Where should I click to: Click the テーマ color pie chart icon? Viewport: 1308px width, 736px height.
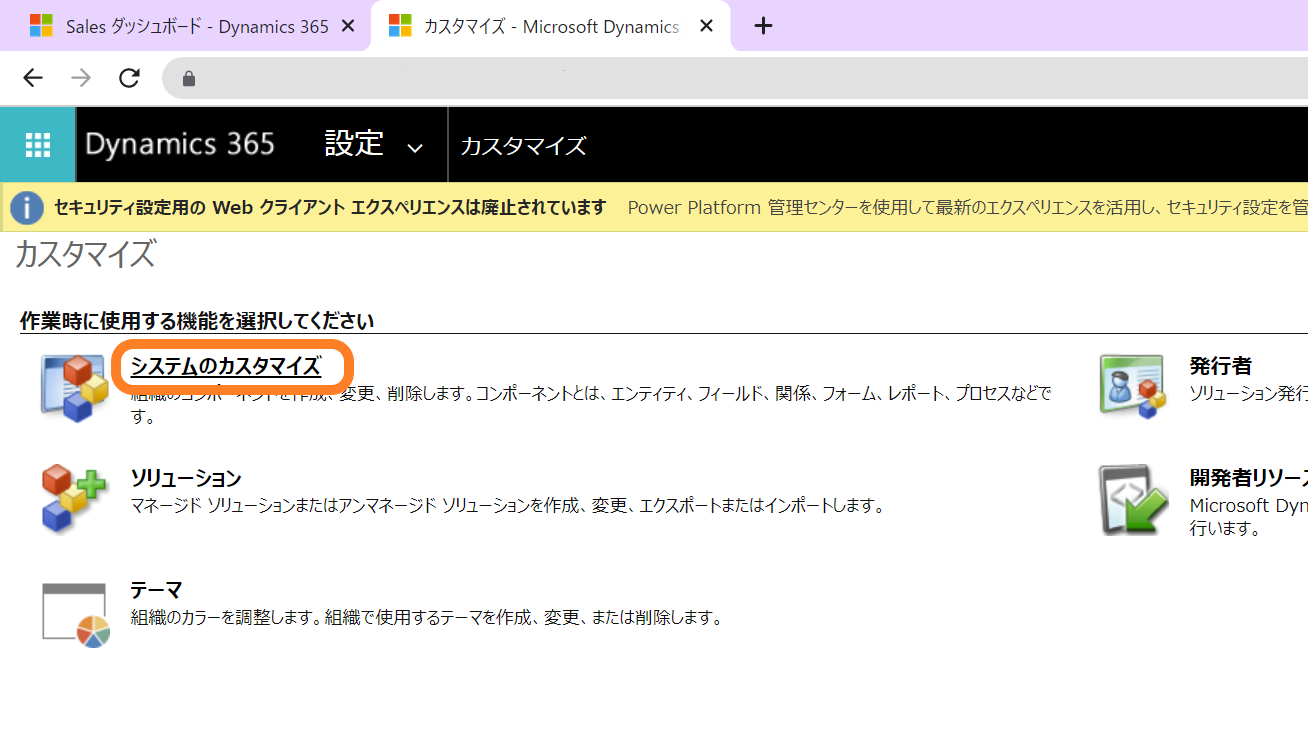click(x=75, y=614)
